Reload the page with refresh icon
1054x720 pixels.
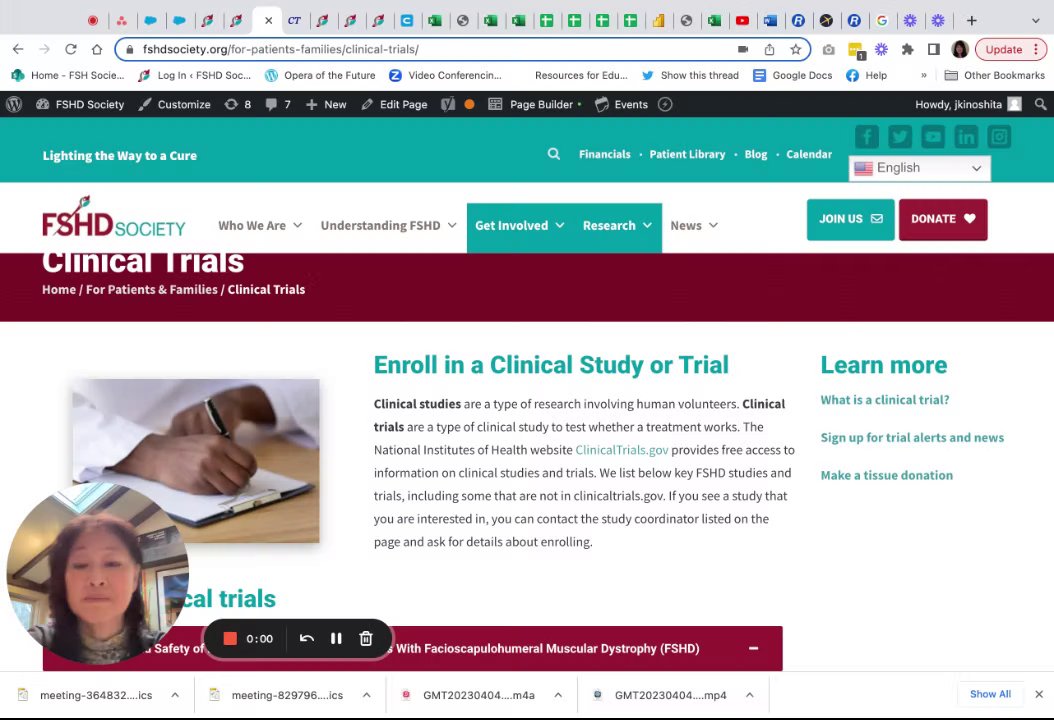(x=71, y=49)
